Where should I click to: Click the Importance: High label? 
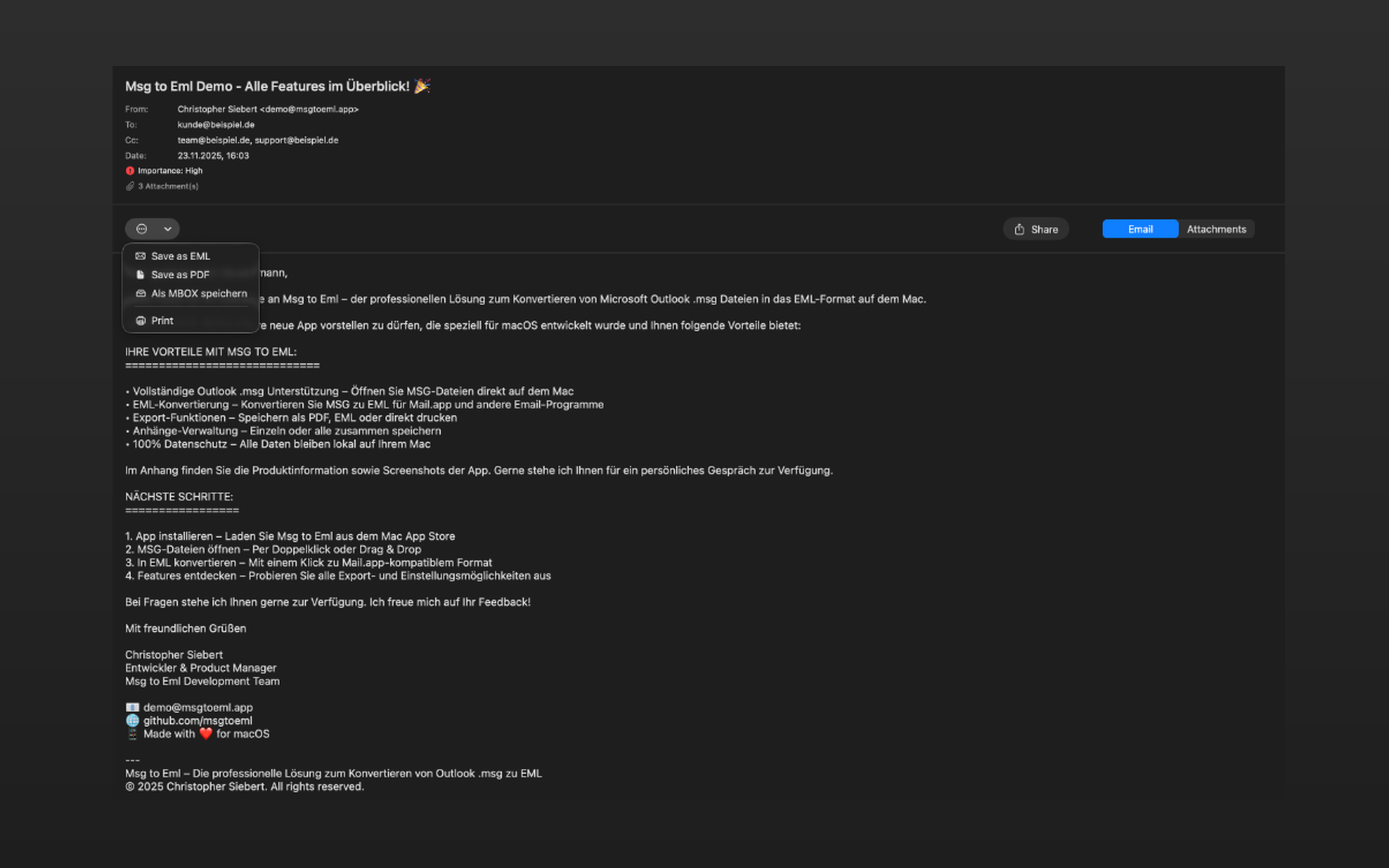coord(170,171)
